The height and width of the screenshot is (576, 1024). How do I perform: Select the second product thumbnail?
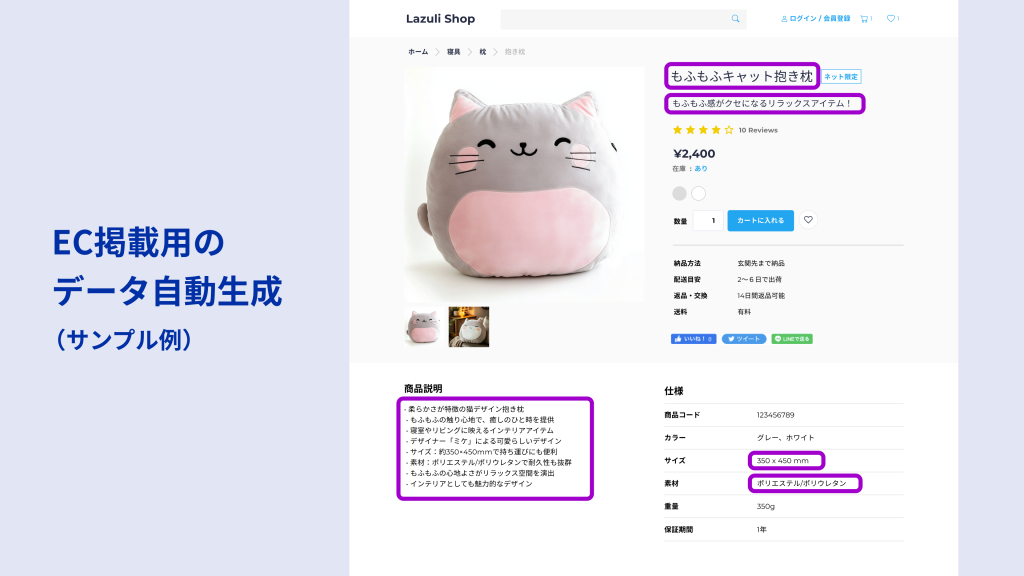[469, 327]
